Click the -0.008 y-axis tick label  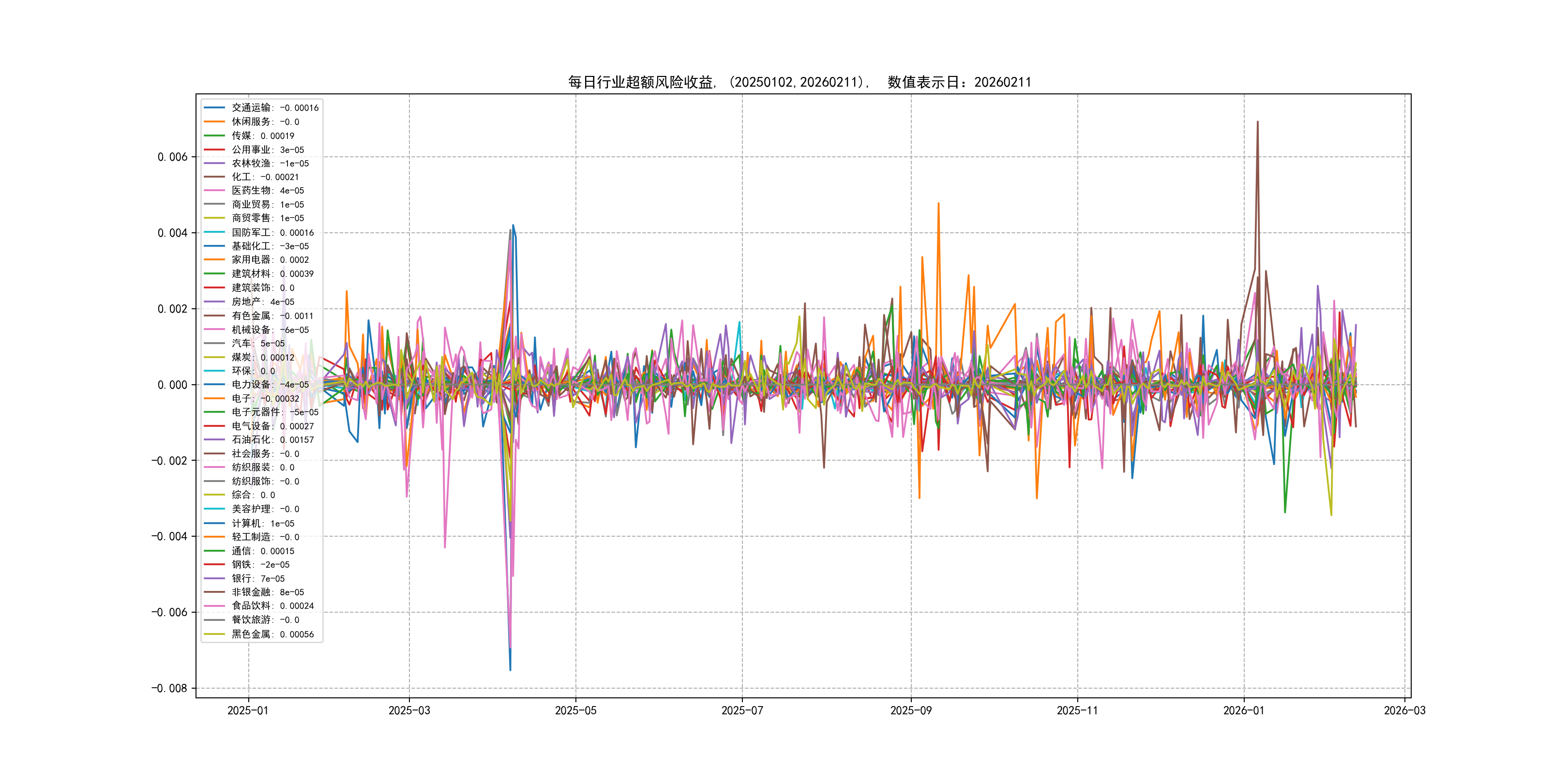tap(169, 688)
